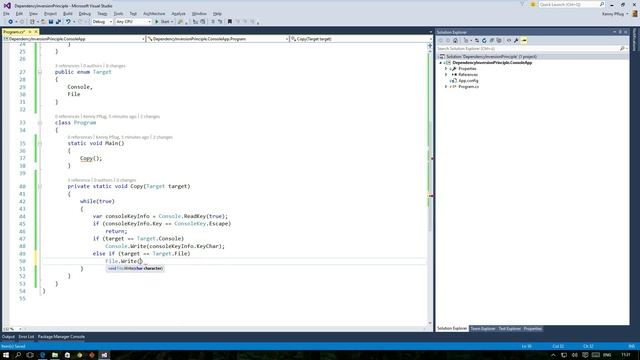Open the Architecture menu
Viewport: 640px width, 360px height.
click(x=154, y=14)
